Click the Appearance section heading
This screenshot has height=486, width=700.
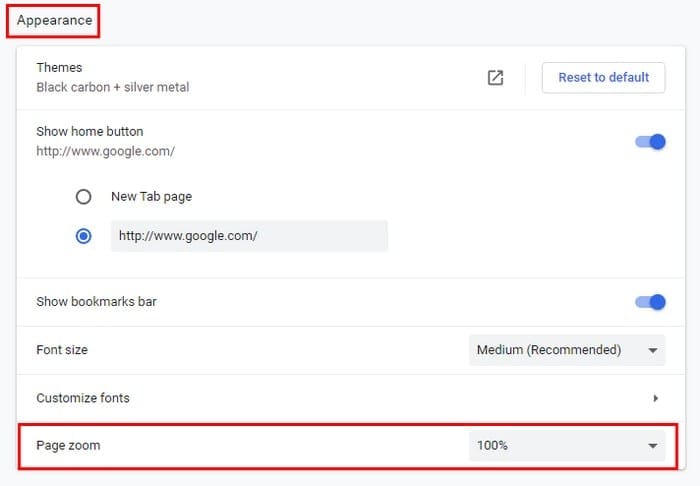[x=54, y=21]
